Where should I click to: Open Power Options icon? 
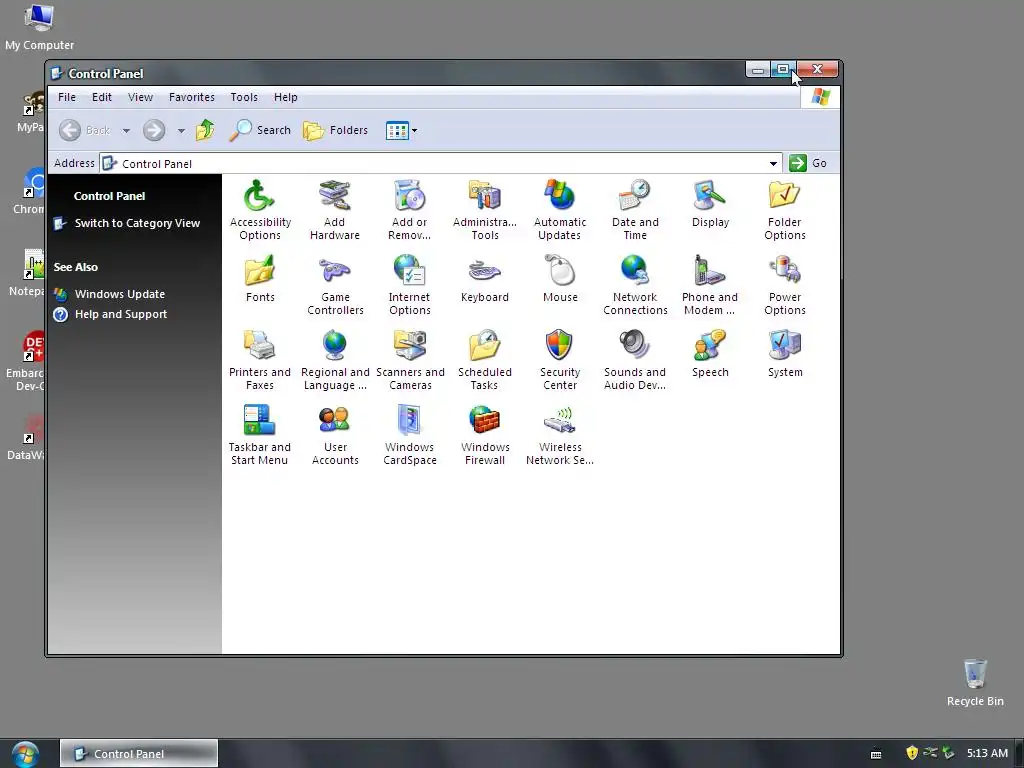784,285
